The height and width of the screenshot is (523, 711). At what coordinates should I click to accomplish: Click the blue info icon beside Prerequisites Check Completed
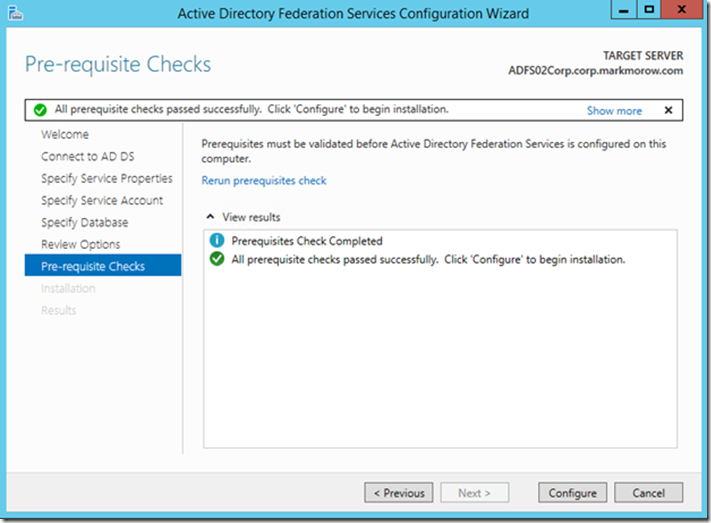pyautogui.click(x=217, y=240)
